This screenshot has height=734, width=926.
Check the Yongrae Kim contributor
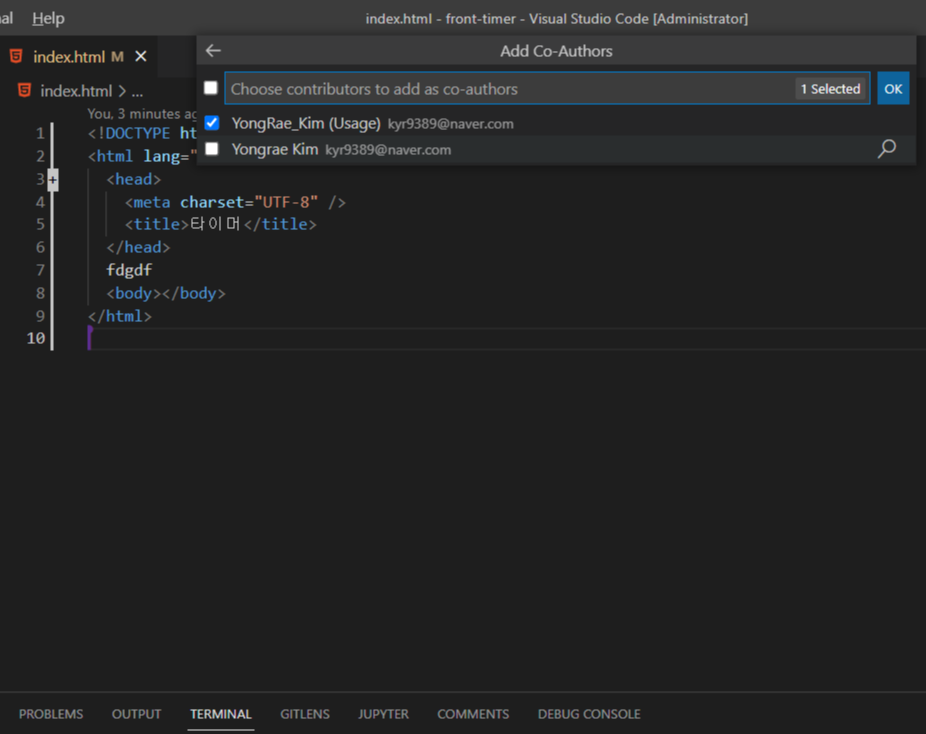pos(211,149)
